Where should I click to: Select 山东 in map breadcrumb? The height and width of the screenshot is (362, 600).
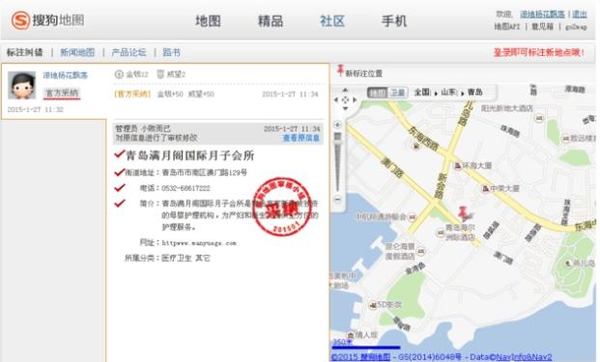pos(449,92)
